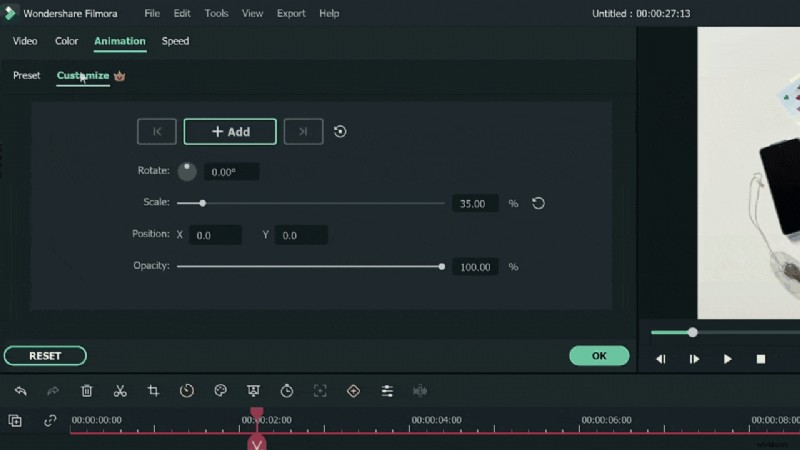Click the delete trash icon in timeline toolbar
The image size is (800, 450).
(x=87, y=391)
